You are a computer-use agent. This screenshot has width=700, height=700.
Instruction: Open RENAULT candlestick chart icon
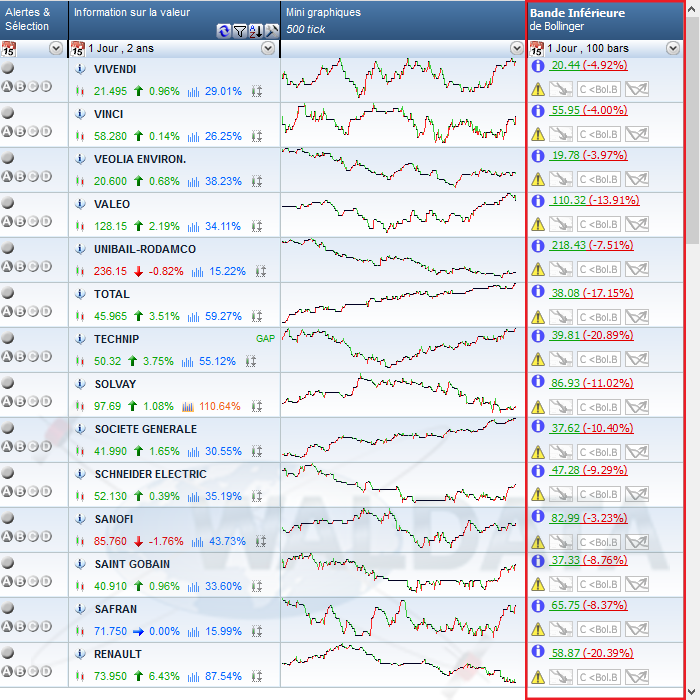[x=80, y=676]
